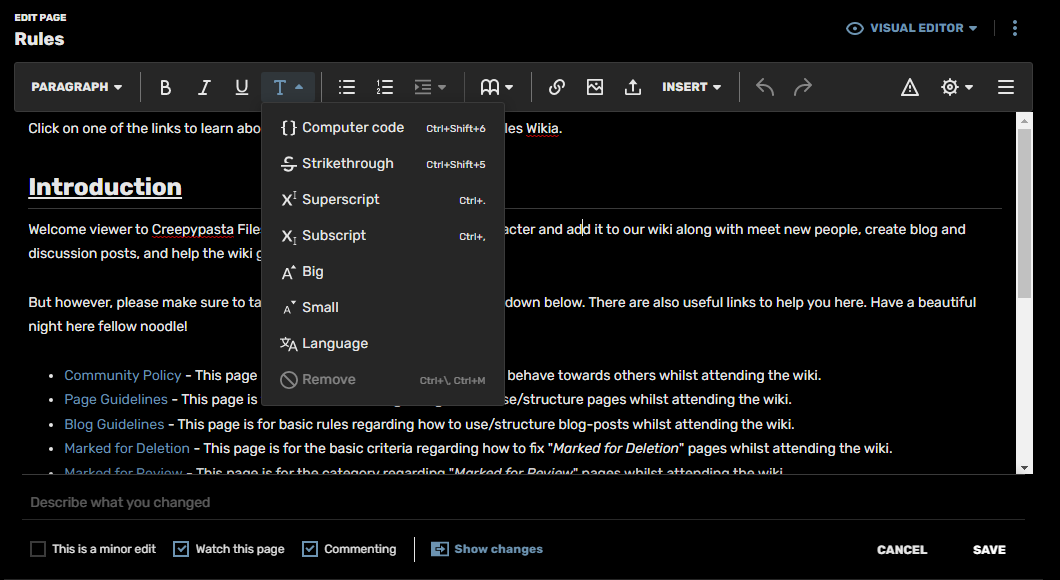Click the Introduction heading
Screen dimensions: 1060x580
click(x=105, y=187)
